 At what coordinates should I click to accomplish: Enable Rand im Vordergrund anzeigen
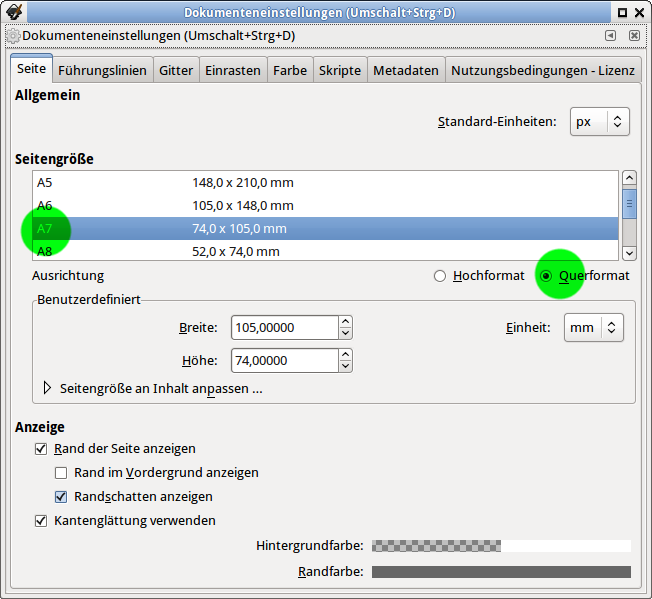[61, 473]
